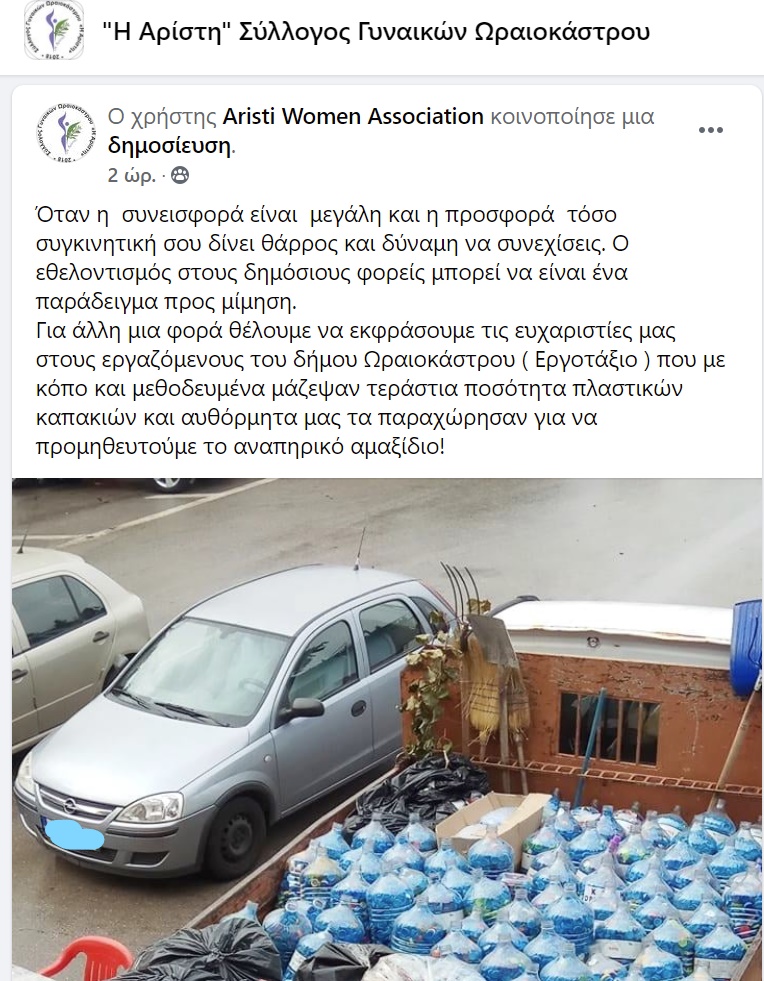Open the "Η Αρίστη" Σύλλογος Γυναικών Ωραιοκάστρου page title
The image size is (764, 981).
tap(376, 31)
